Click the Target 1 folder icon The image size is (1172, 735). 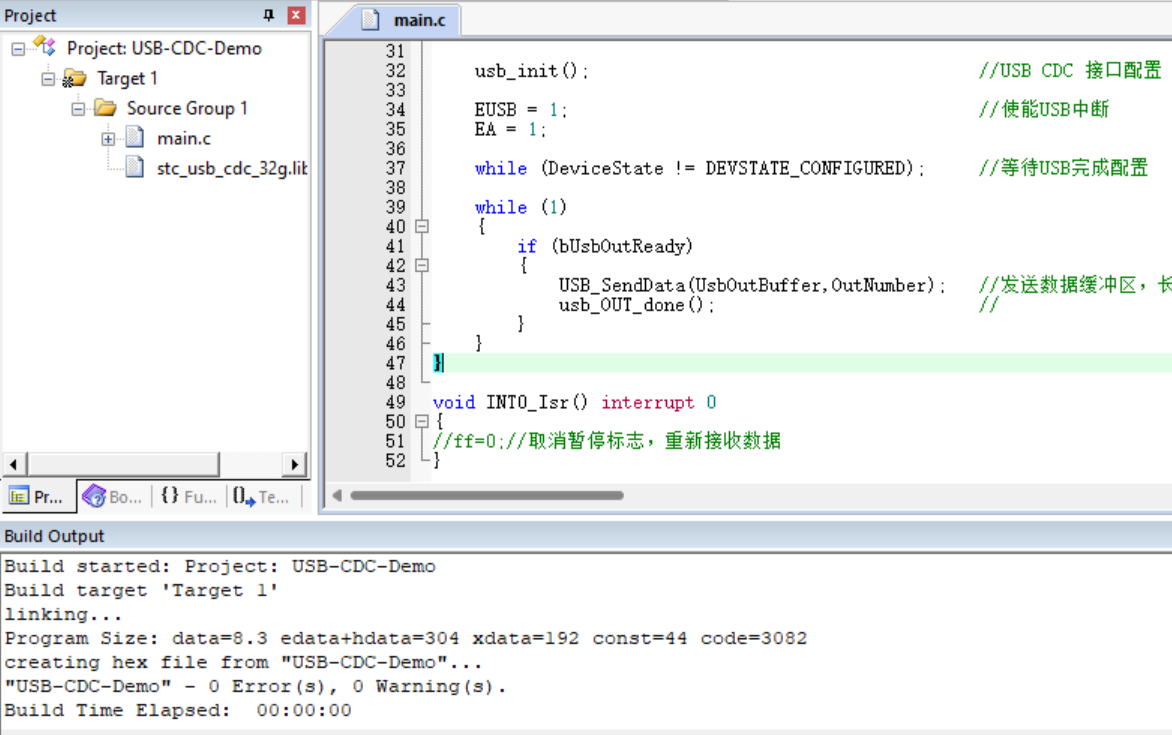[x=75, y=78]
